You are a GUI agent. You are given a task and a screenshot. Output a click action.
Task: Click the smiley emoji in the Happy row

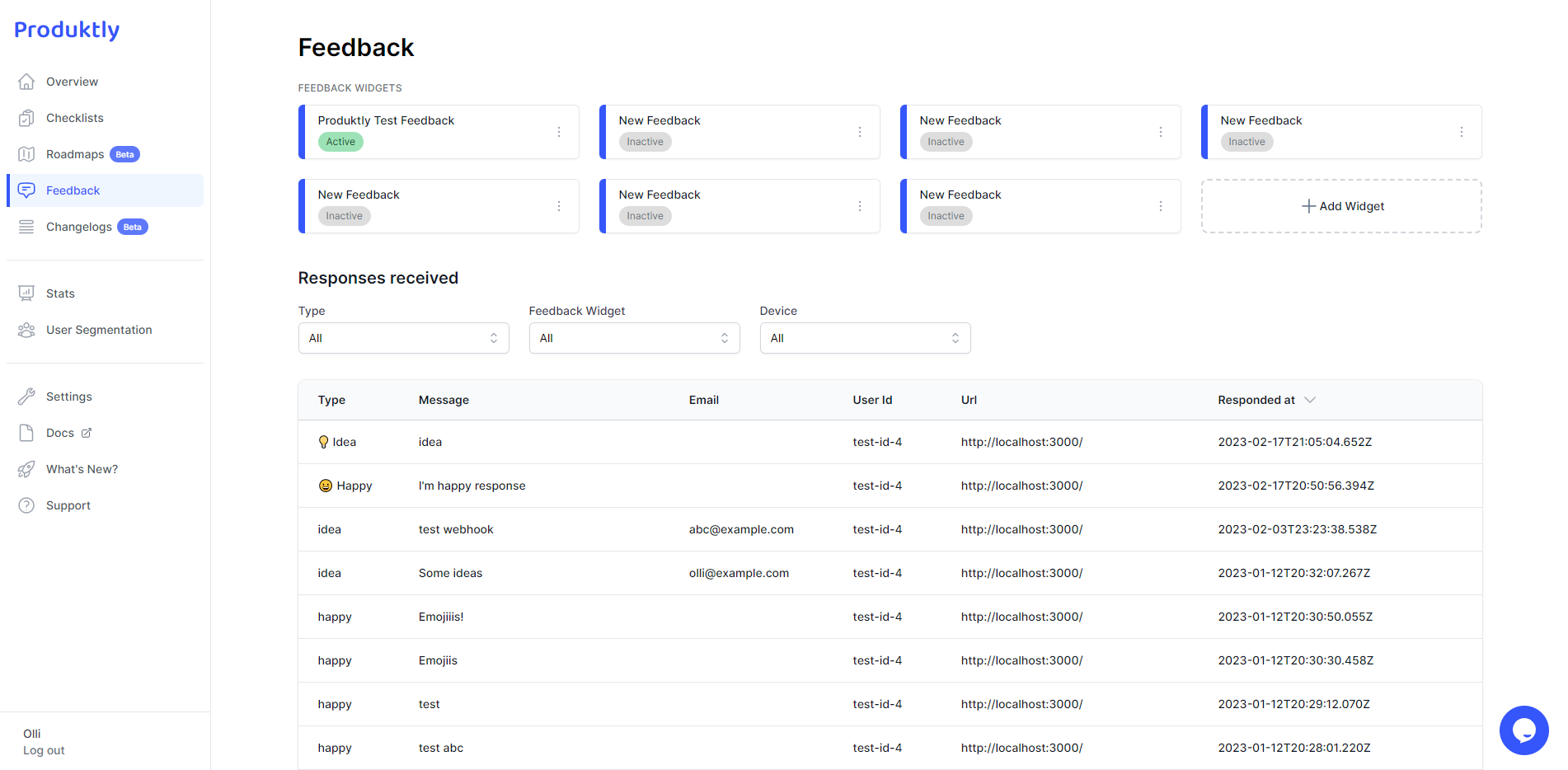tap(326, 486)
